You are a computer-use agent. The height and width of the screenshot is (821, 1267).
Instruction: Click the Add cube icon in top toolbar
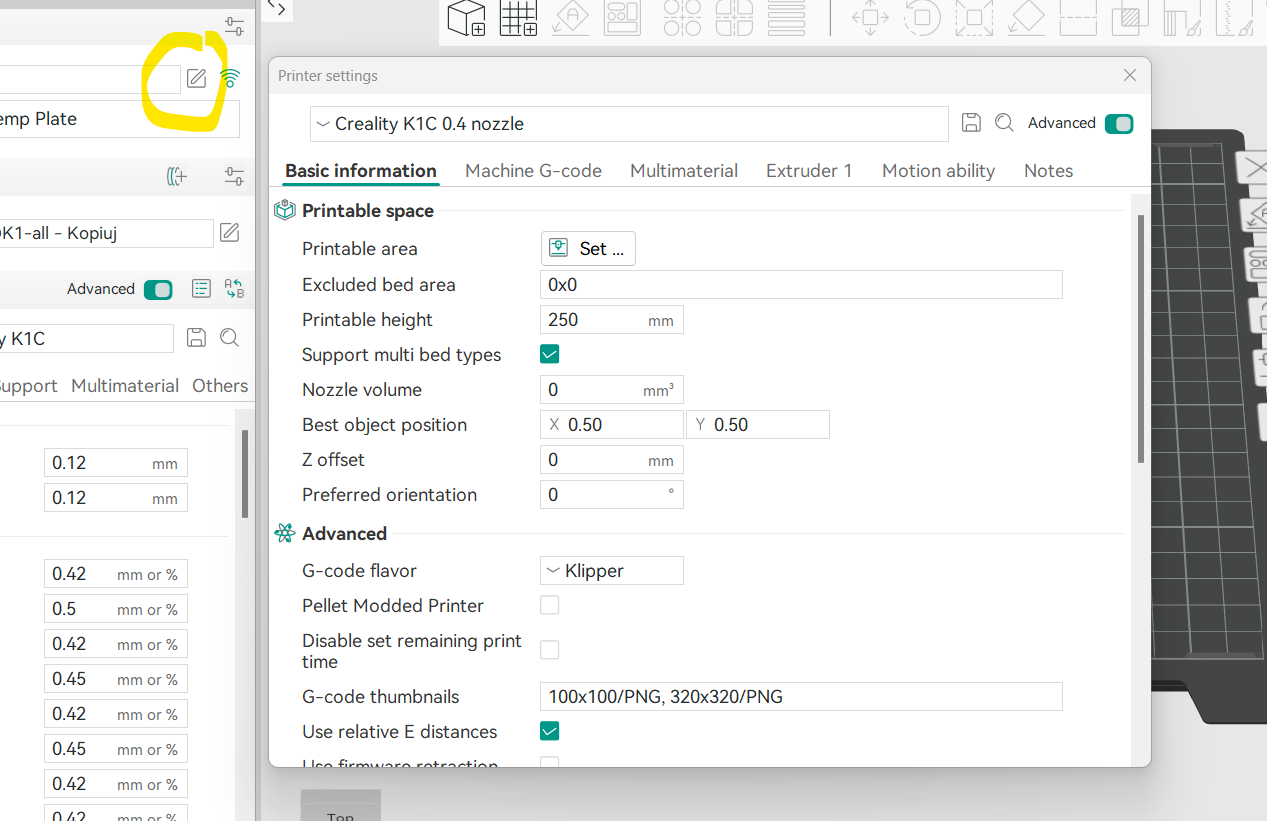click(466, 18)
